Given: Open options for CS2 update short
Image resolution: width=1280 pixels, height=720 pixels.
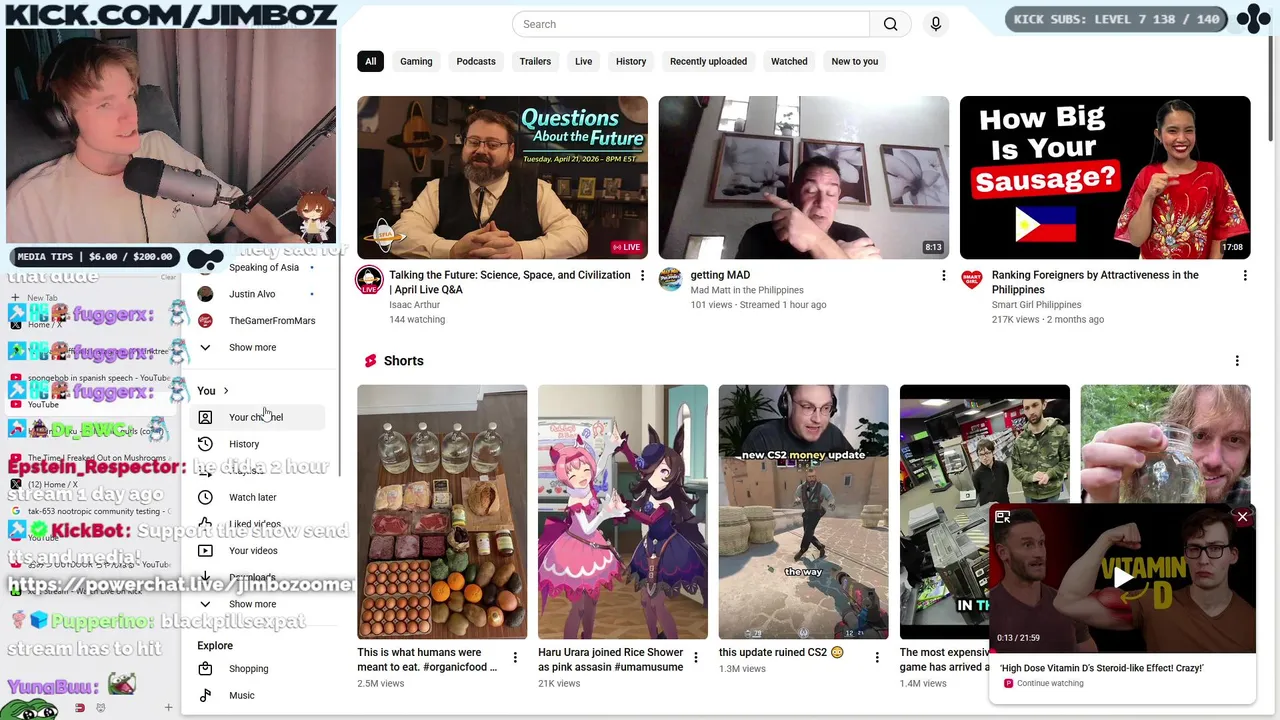Looking at the screenshot, I should pos(877,657).
